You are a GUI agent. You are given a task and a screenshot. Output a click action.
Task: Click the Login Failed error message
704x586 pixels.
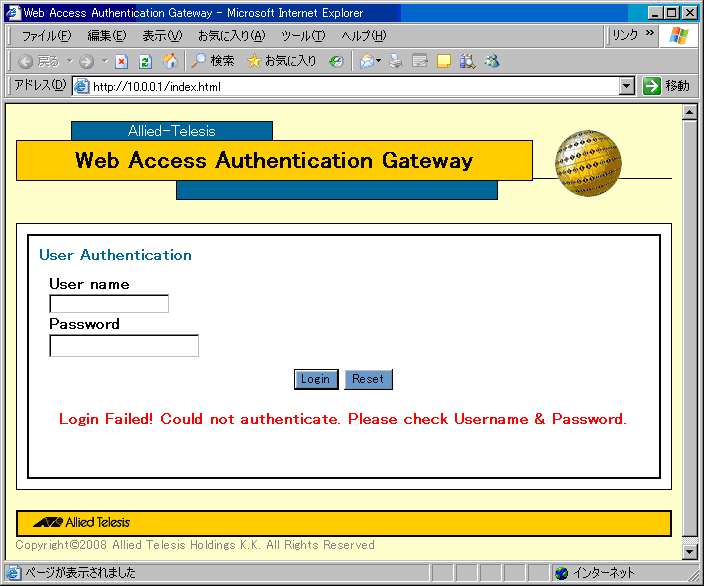[x=343, y=419]
